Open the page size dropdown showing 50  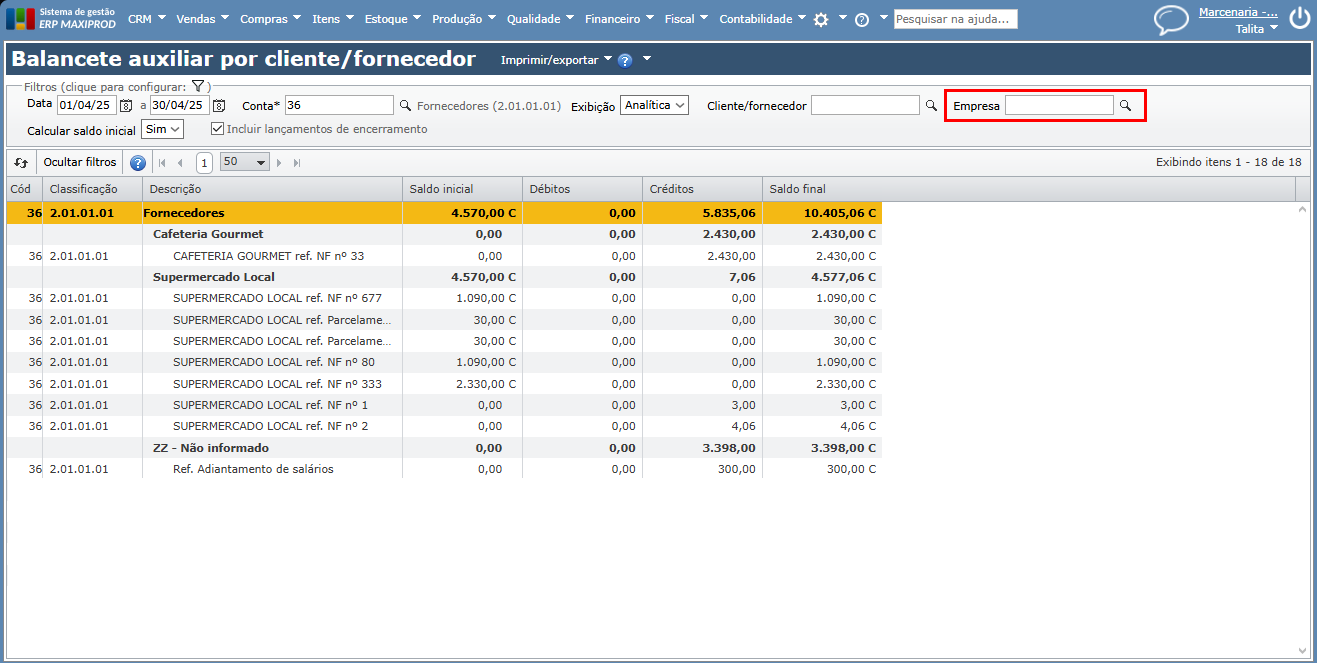point(245,162)
